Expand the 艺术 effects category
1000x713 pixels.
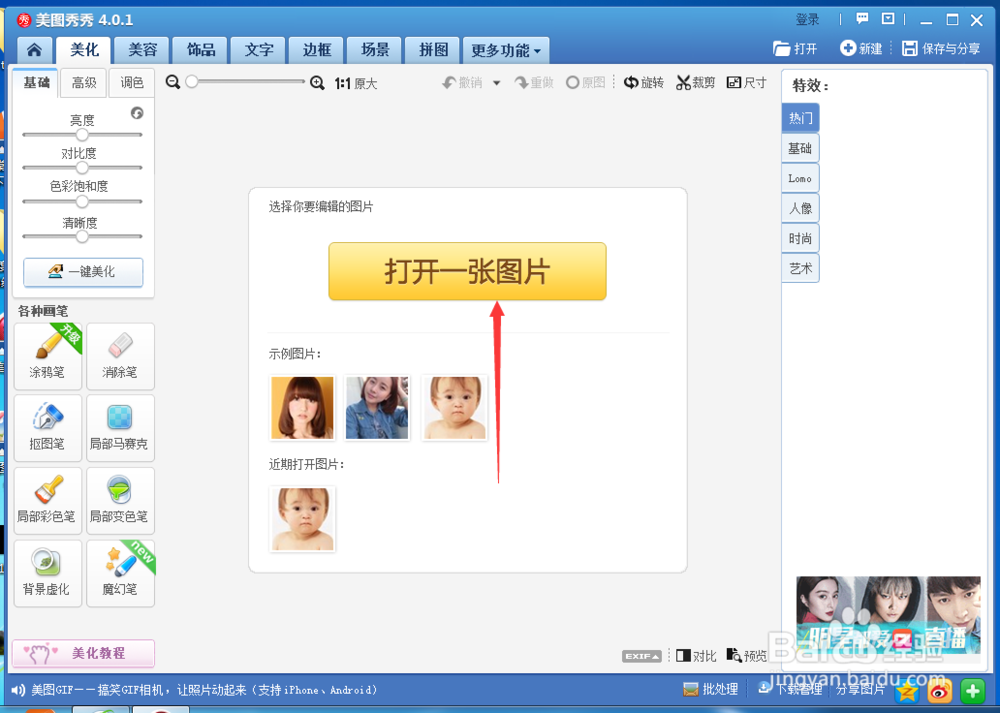(800, 267)
